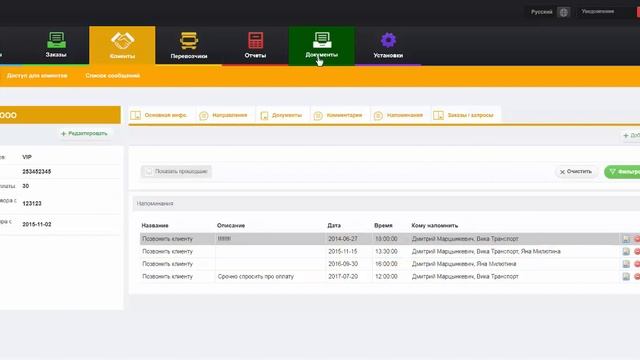Click the Основная инфо. tab icon

click(136, 115)
